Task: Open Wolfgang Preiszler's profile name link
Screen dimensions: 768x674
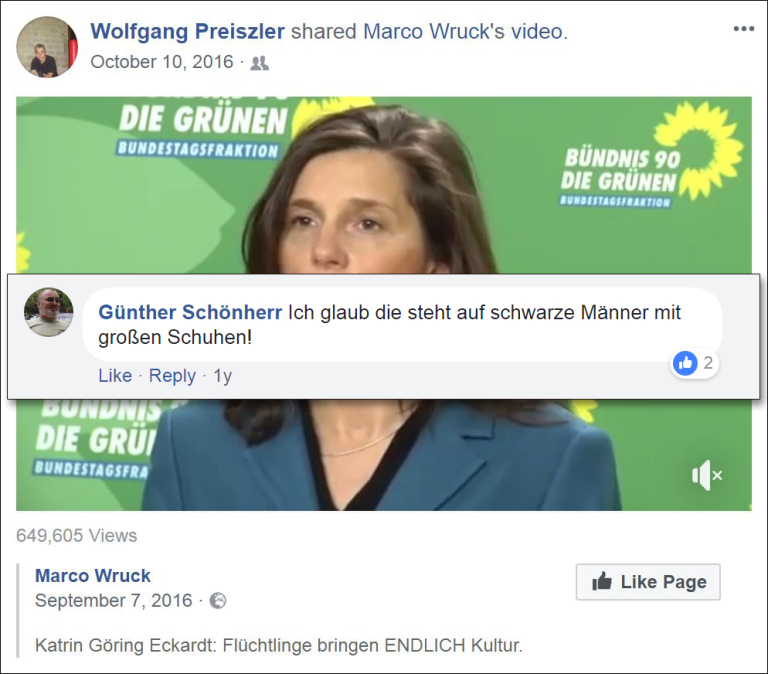Action: click(x=188, y=31)
